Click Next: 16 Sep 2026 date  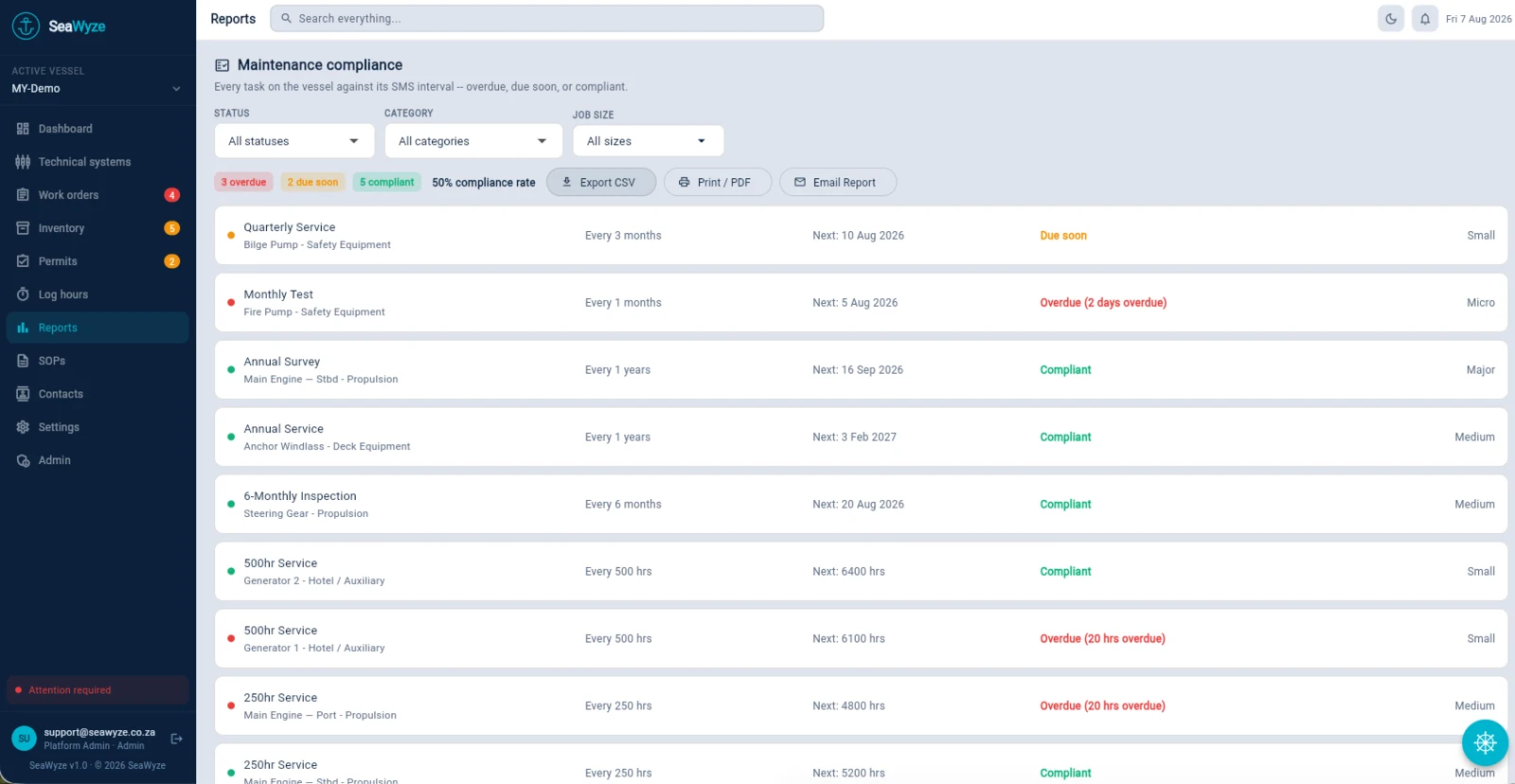tap(858, 370)
